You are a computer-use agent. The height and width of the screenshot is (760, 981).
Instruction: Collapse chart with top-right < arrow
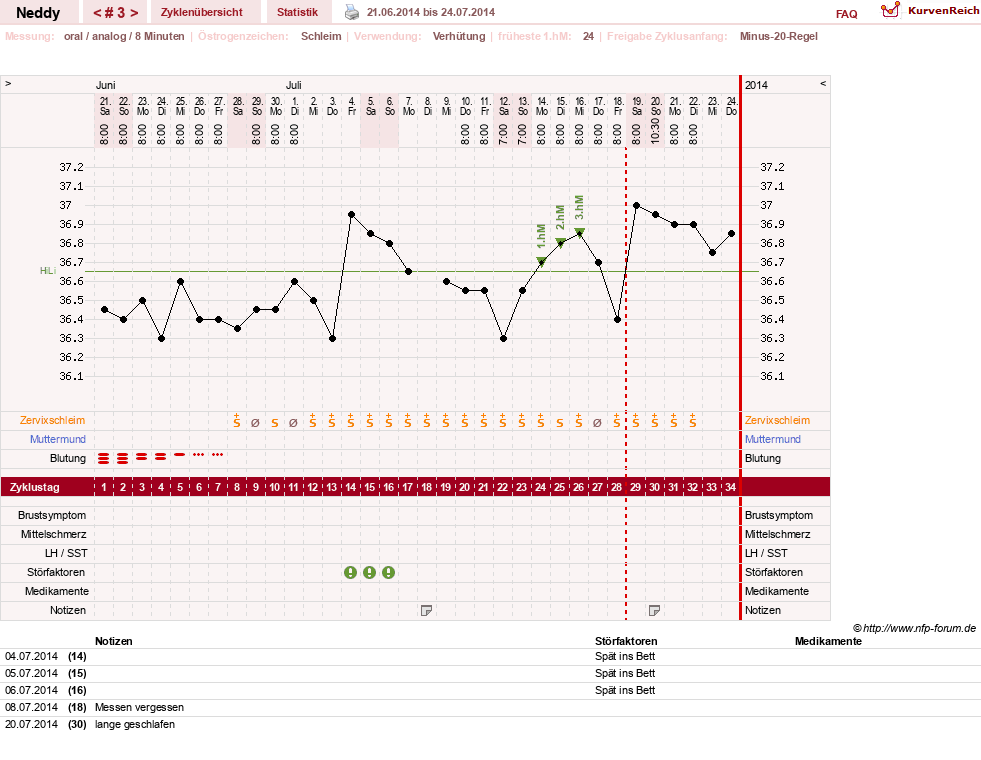click(823, 83)
